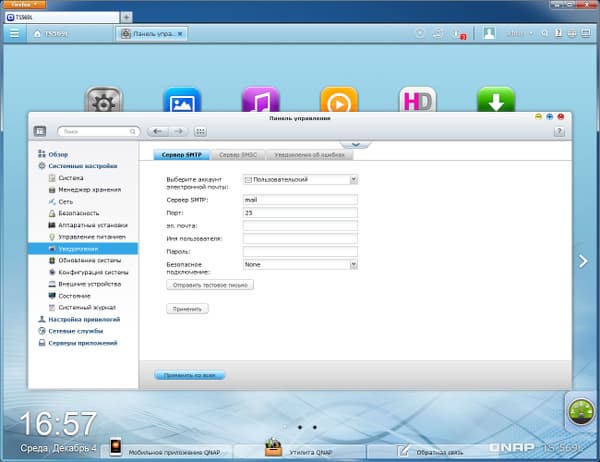Open the Безопасное подключение None dropdown
Image resolution: width=600 pixels, height=462 pixels.
pos(300,264)
